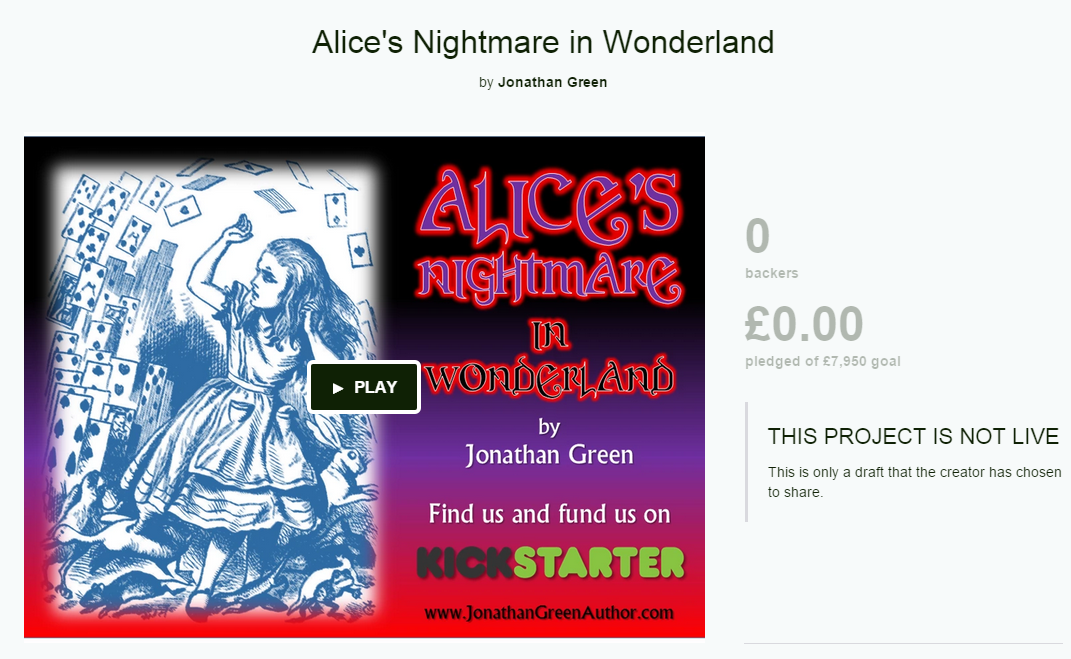
Task: Click the THIS PROJECT IS NOT LIVE heading
Action: (x=913, y=436)
